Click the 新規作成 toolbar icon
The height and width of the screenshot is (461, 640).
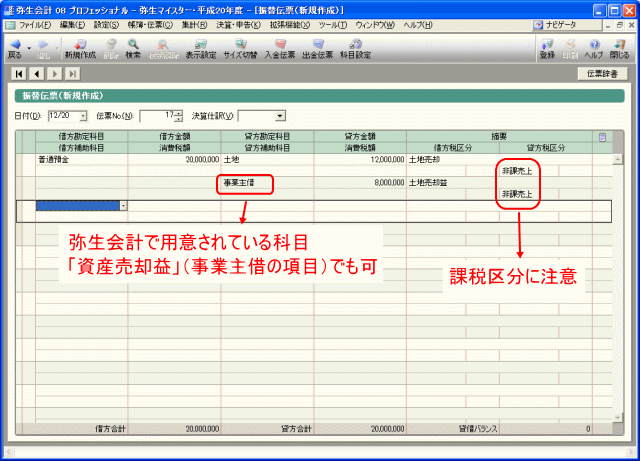coord(80,48)
